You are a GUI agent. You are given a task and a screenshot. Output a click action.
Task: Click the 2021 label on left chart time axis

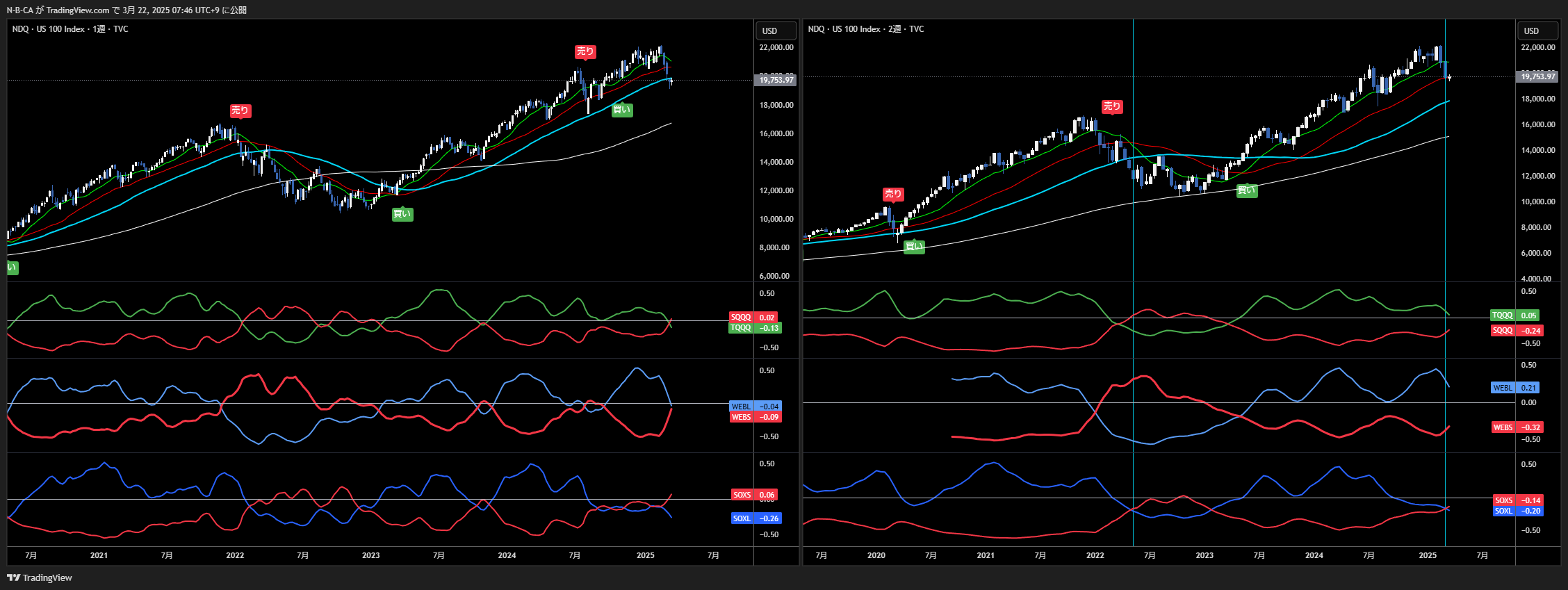(99, 555)
